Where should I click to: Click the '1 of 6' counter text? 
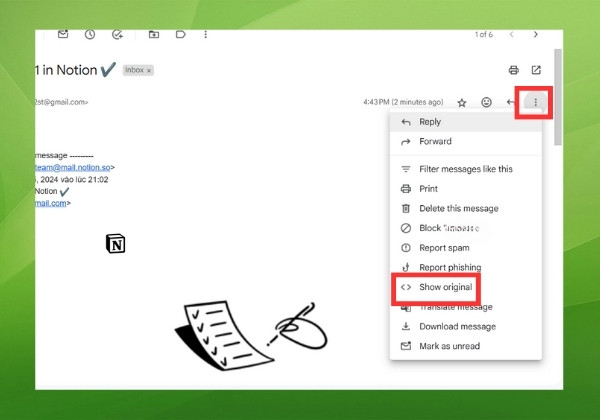click(x=484, y=34)
